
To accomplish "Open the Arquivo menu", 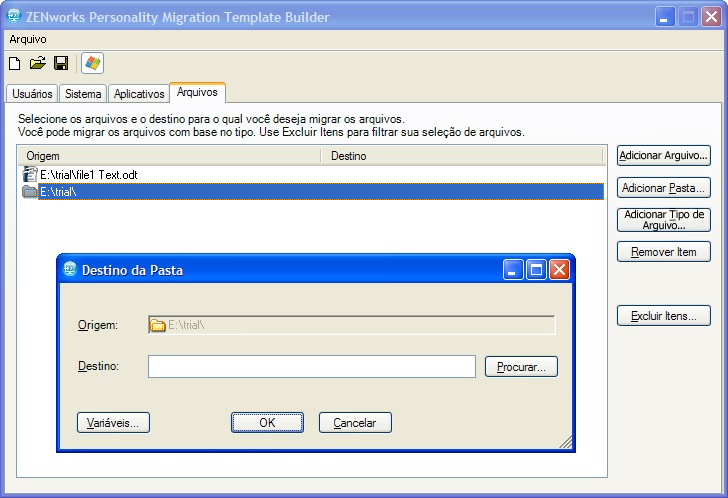I will click(28, 39).
